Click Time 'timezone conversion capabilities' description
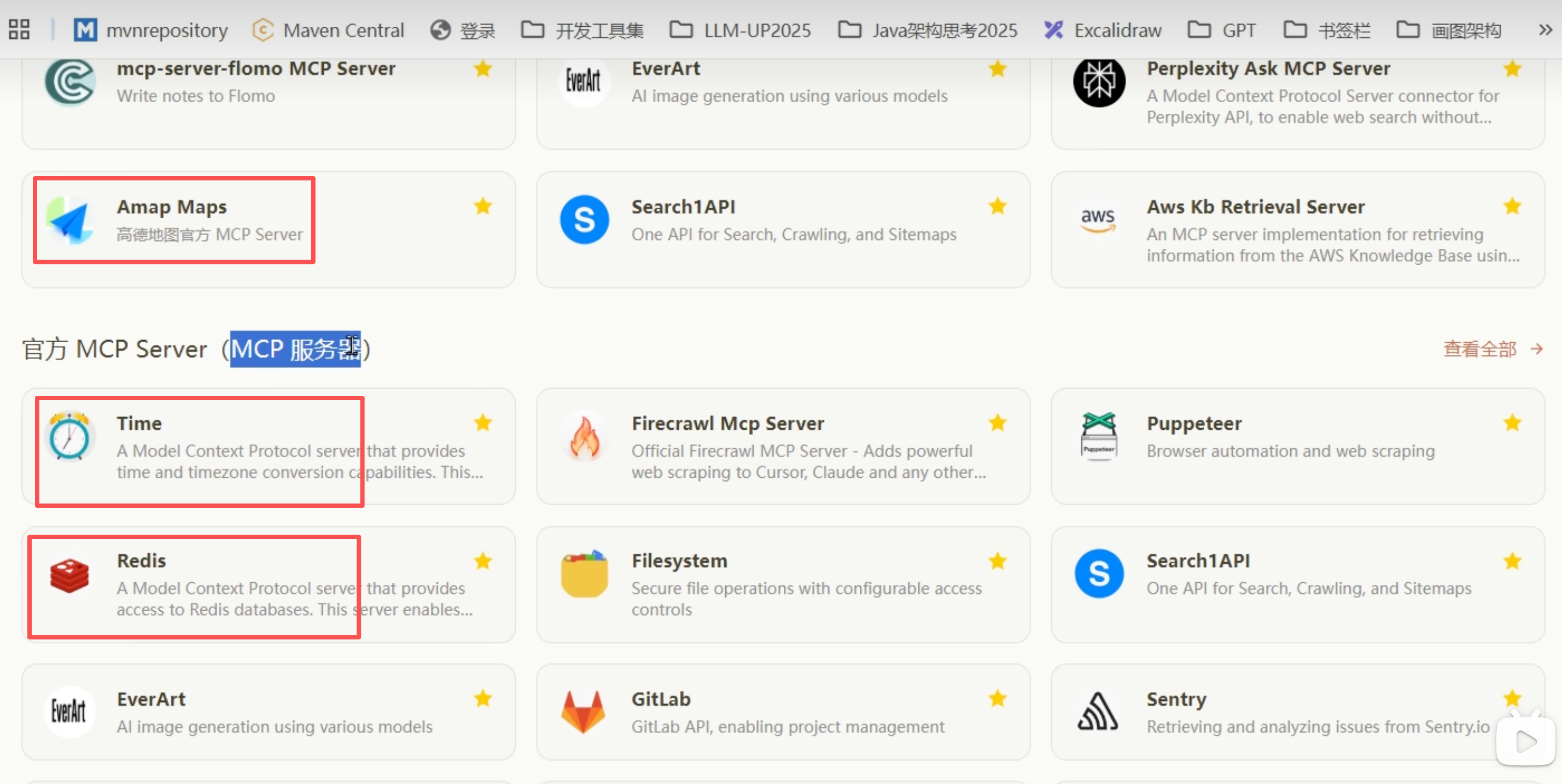Image resolution: width=1562 pixels, height=784 pixels. pos(300,461)
